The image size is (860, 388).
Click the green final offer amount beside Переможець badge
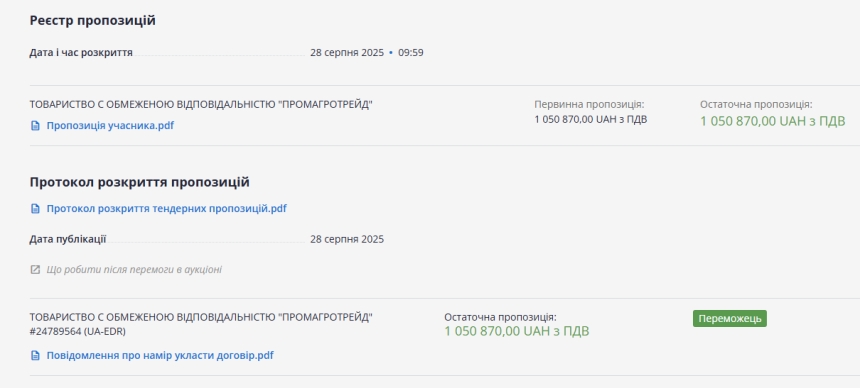coord(517,331)
